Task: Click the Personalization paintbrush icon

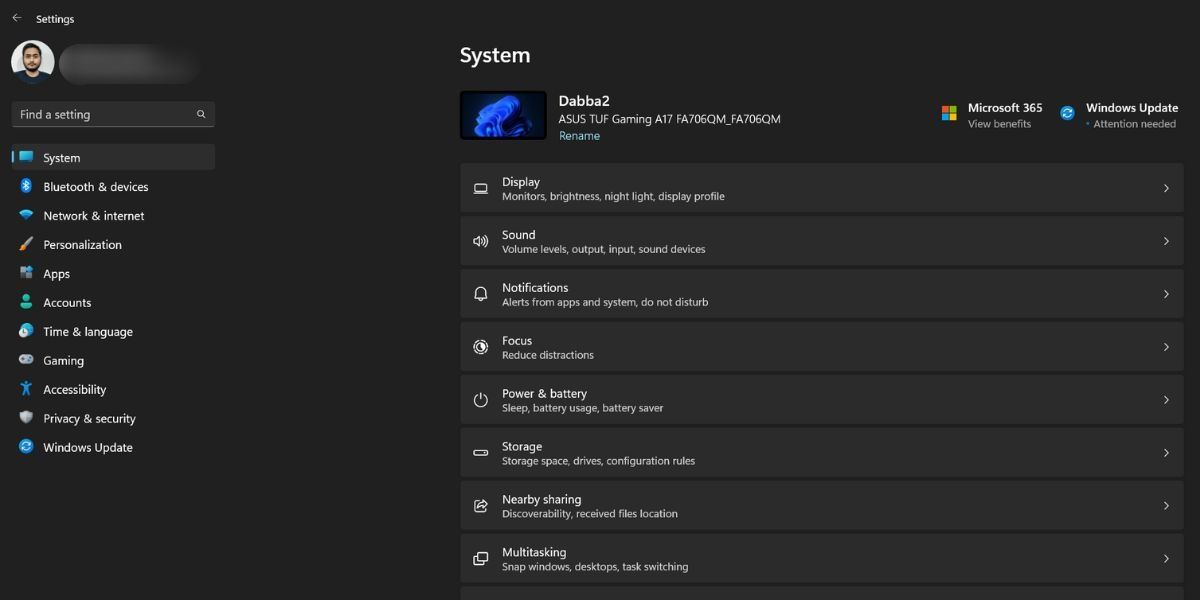Action: tap(26, 244)
